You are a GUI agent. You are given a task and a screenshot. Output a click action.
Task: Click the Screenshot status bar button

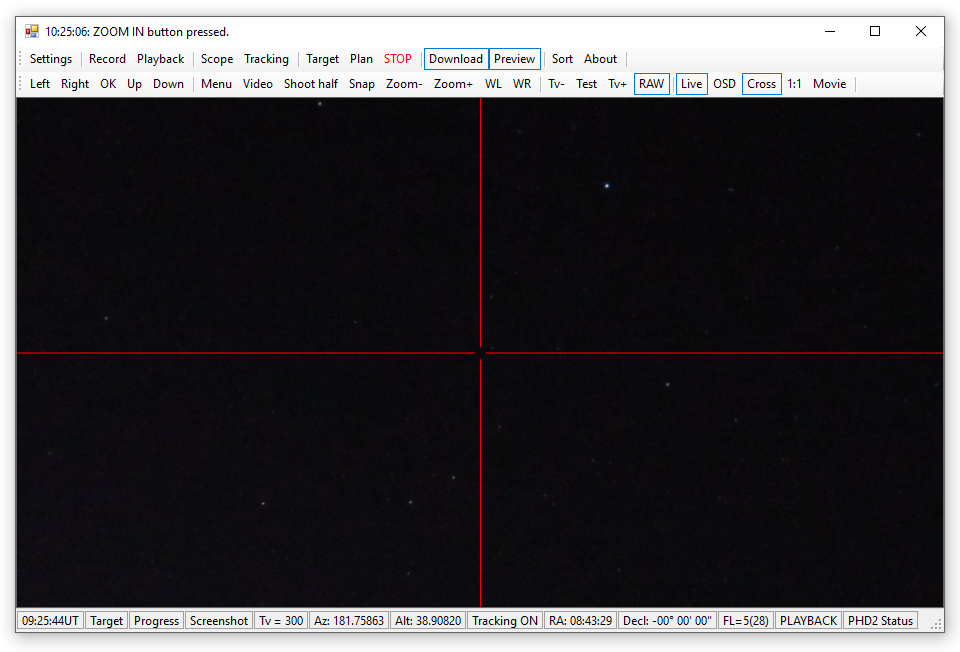(x=219, y=621)
